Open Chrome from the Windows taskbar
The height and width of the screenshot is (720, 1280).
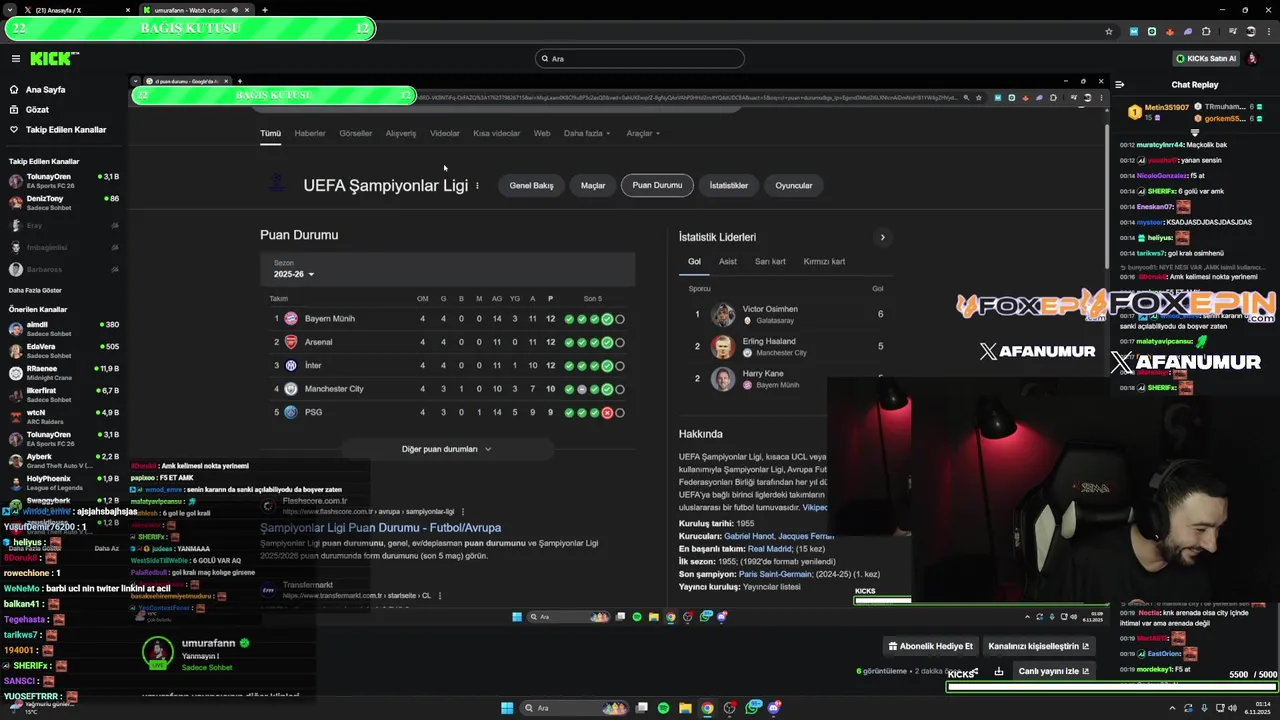click(x=707, y=708)
